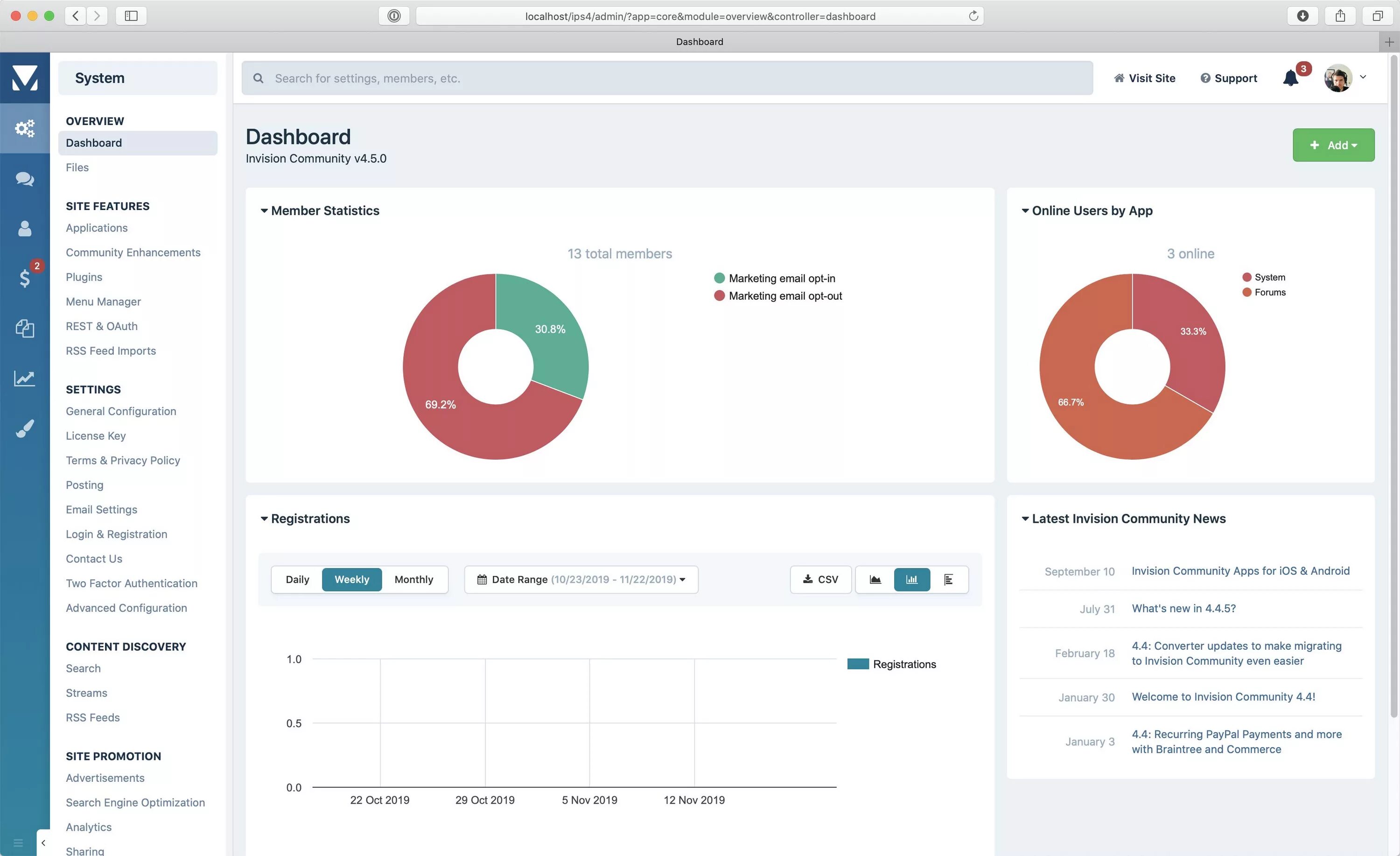Screen dimensions: 1400x856
Task: Open the Commerce dollar sidebar icon
Action: click(x=24, y=278)
